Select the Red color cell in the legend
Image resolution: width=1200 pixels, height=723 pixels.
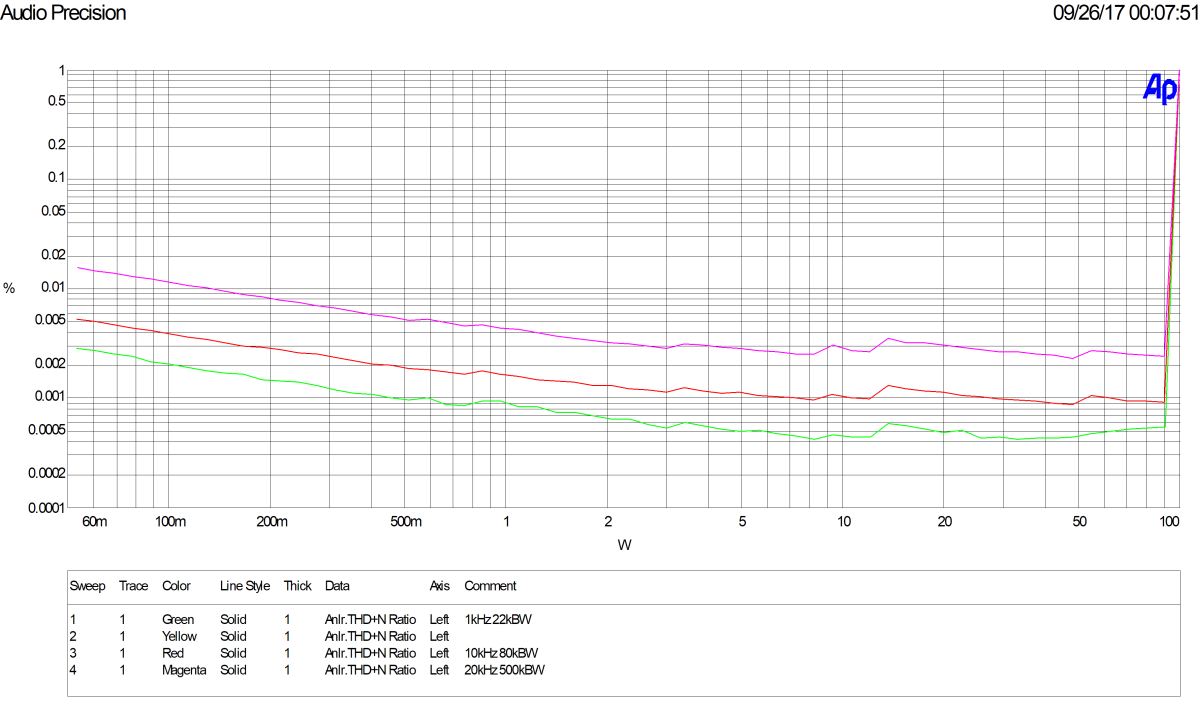pos(173,653)
